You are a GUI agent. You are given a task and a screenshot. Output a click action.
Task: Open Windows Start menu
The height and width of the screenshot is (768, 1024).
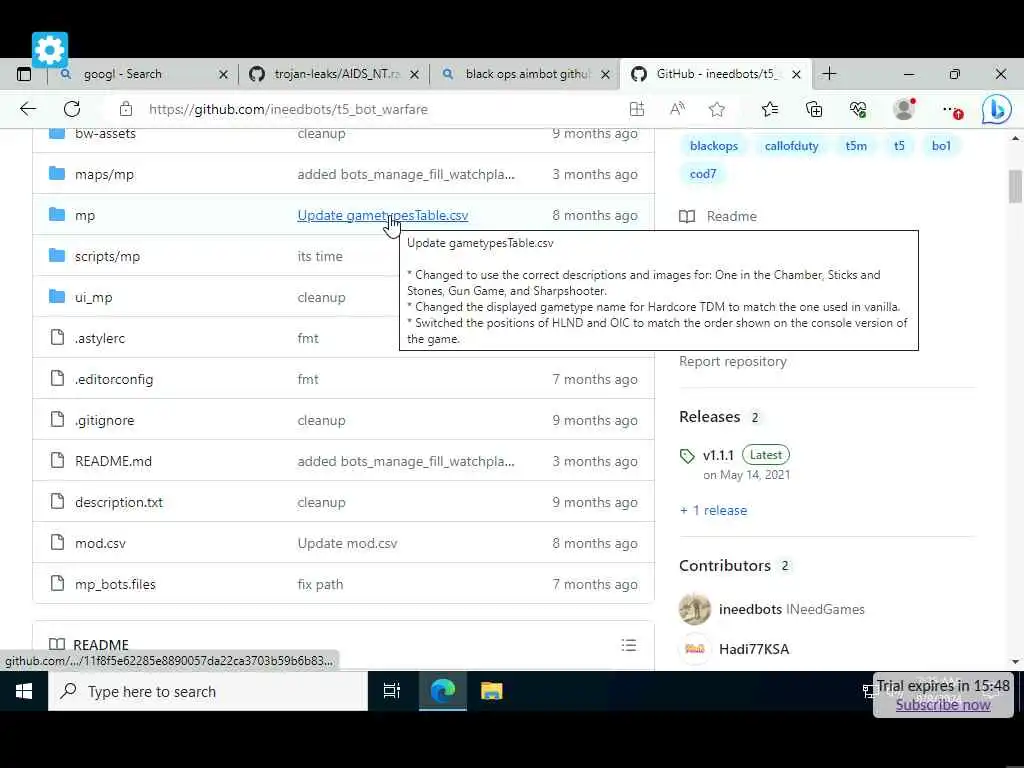(x=24, y=691)
